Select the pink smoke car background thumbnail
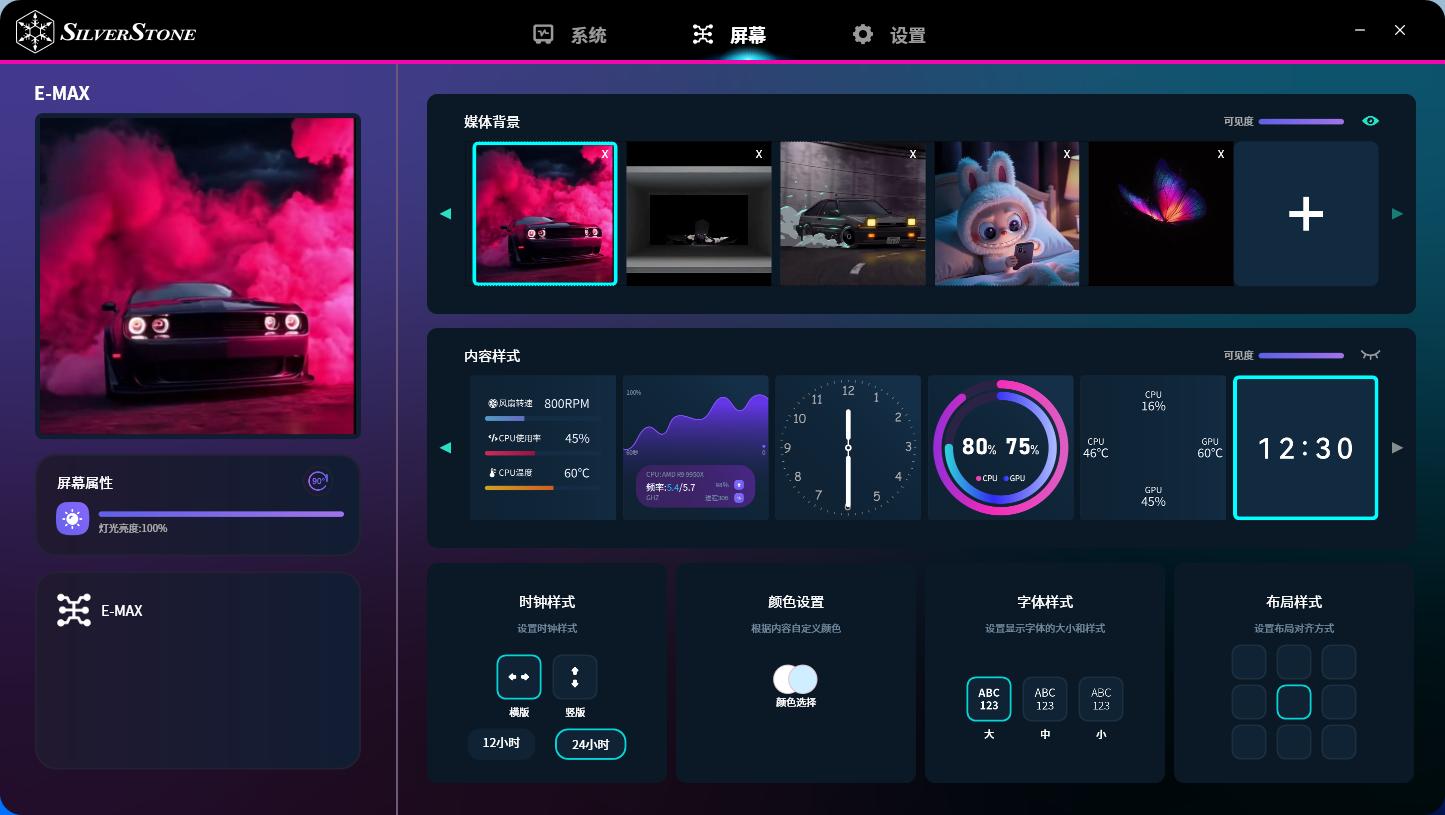1445x815 pixels. click(545, 214)
